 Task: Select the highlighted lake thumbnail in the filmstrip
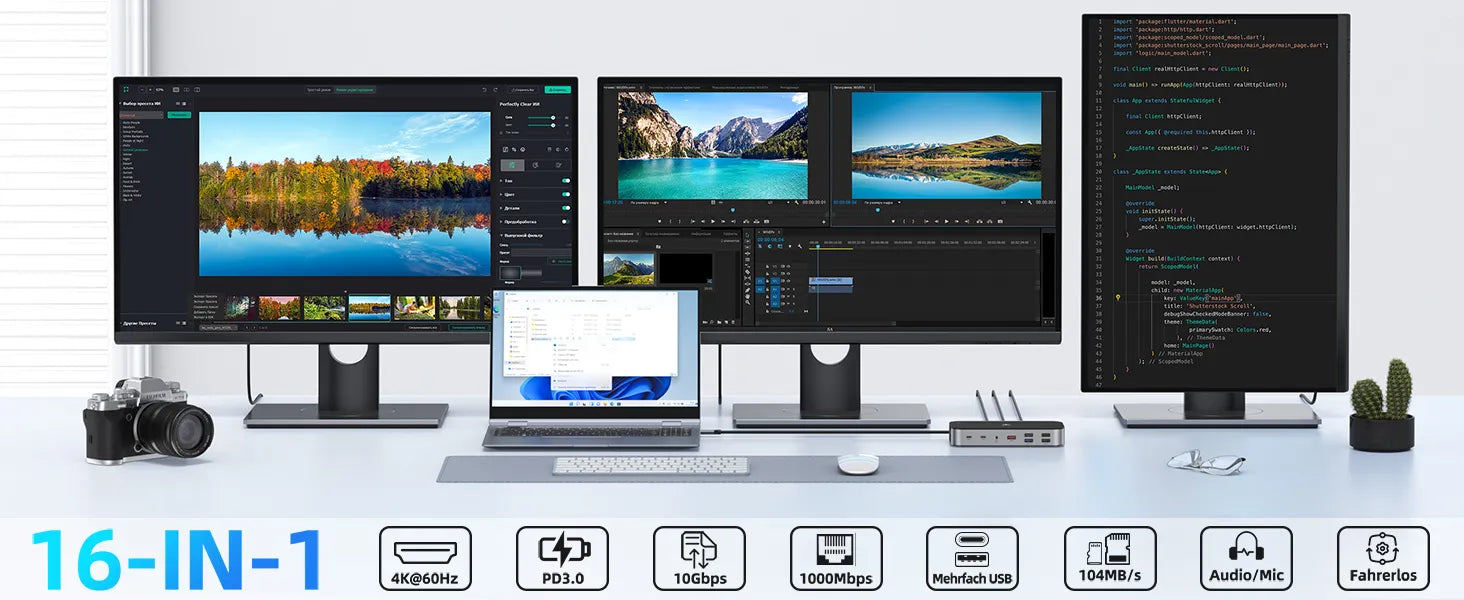click(x=369, y=307)
